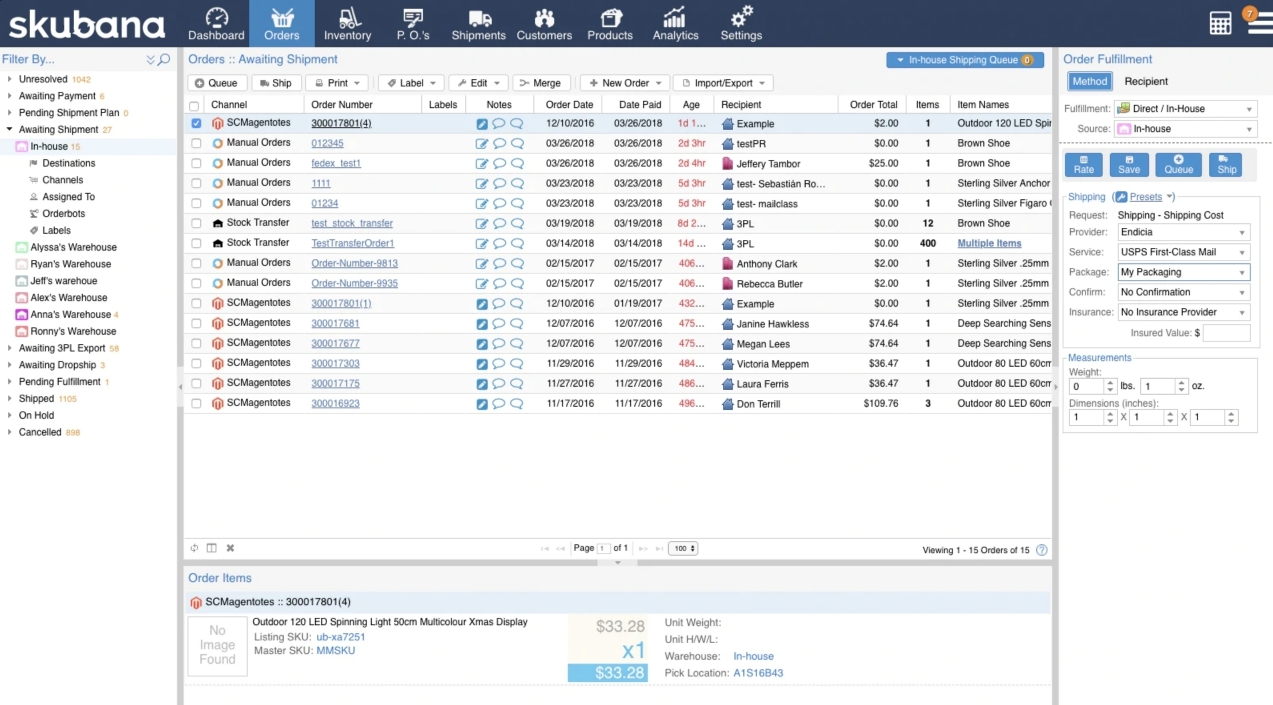Image resolution: width=1273 pixels, height=705 pixels.
Task: Select the Shipments icon in the navigation bar
Action: (478, 22)
